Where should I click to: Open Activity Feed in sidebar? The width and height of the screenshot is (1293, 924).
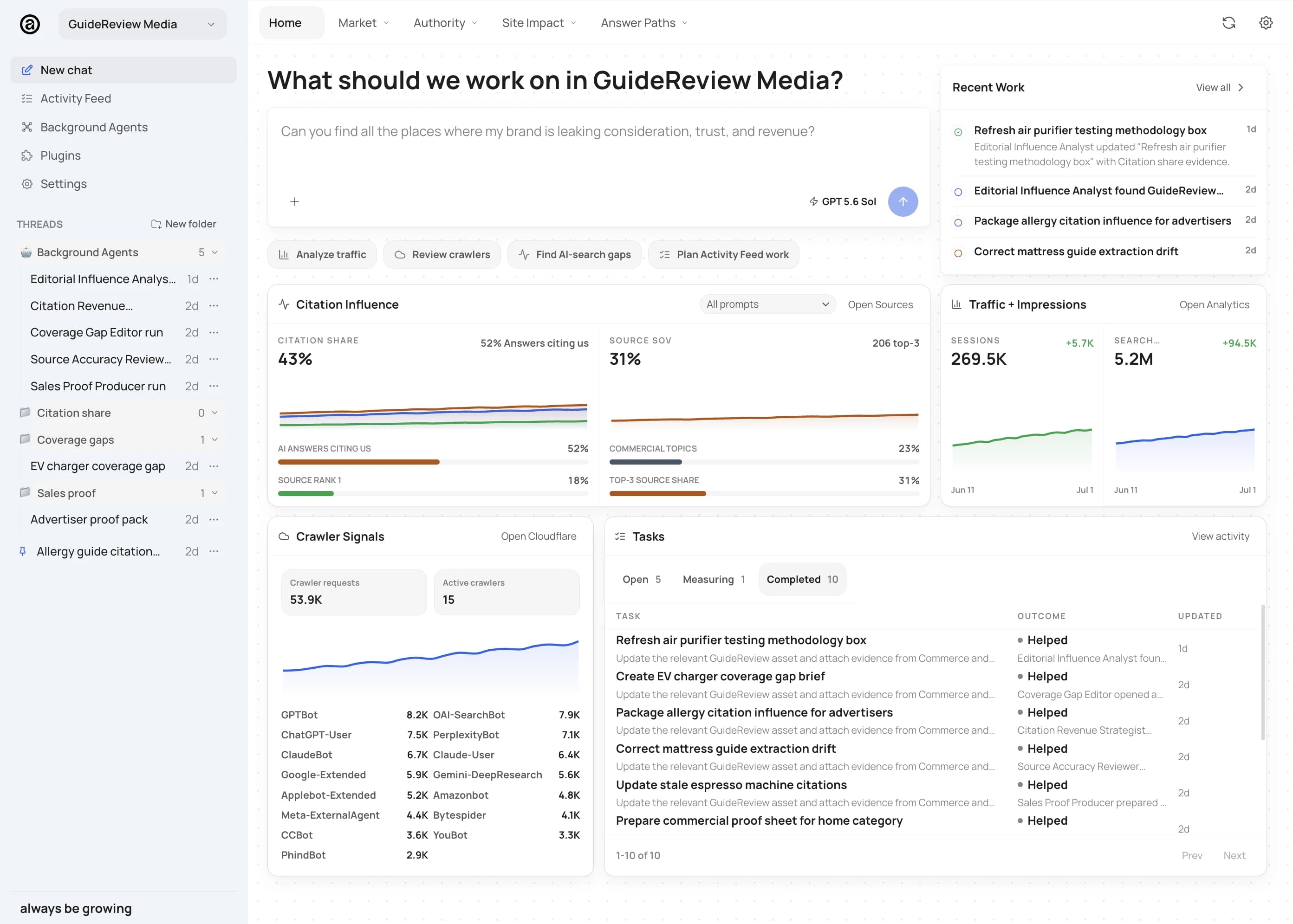[x=123, y=98]
